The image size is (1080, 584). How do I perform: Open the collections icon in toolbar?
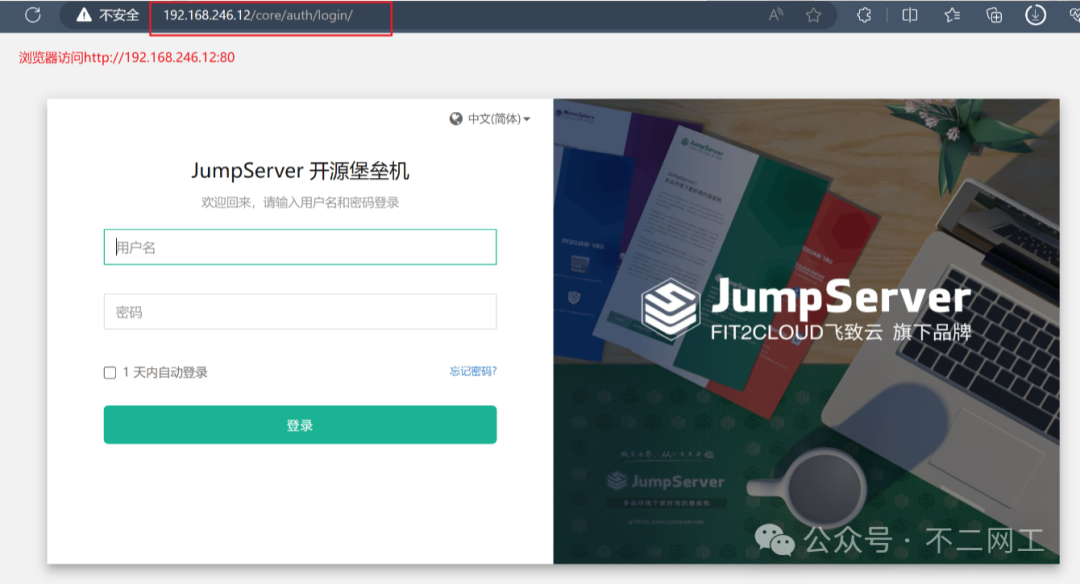[x=994, y=15]
